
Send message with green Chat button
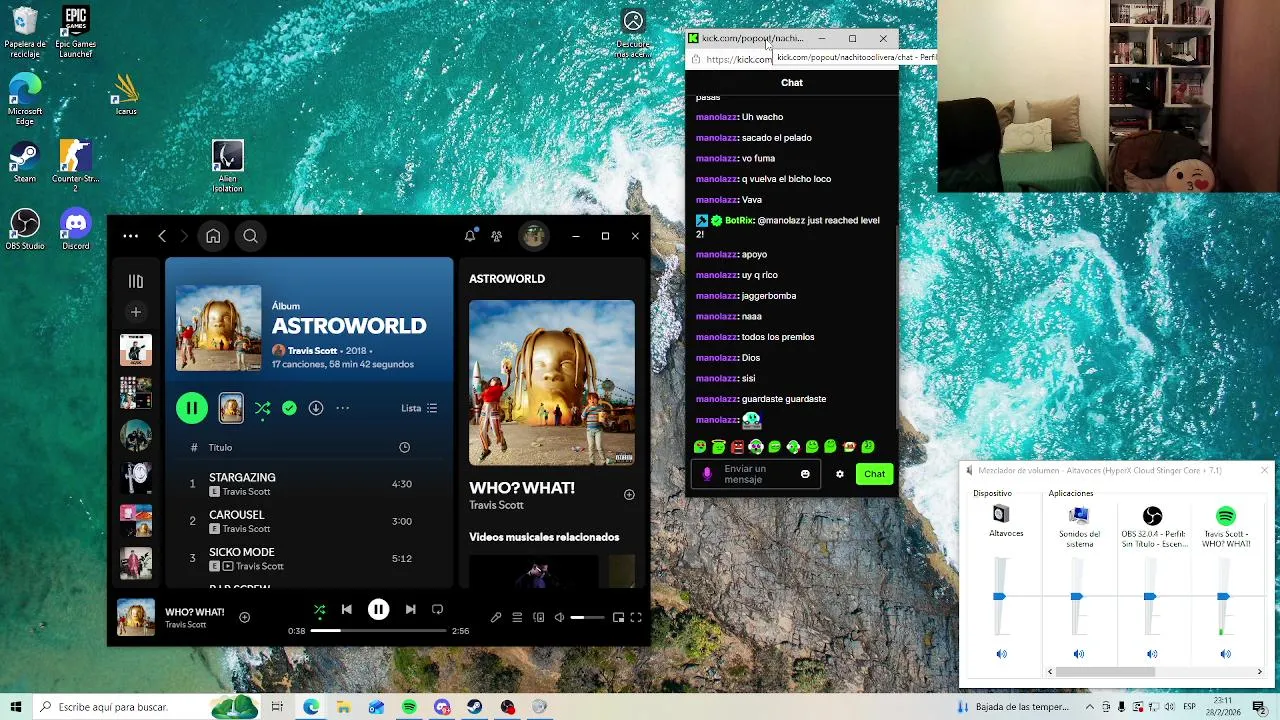coord(875,474)
